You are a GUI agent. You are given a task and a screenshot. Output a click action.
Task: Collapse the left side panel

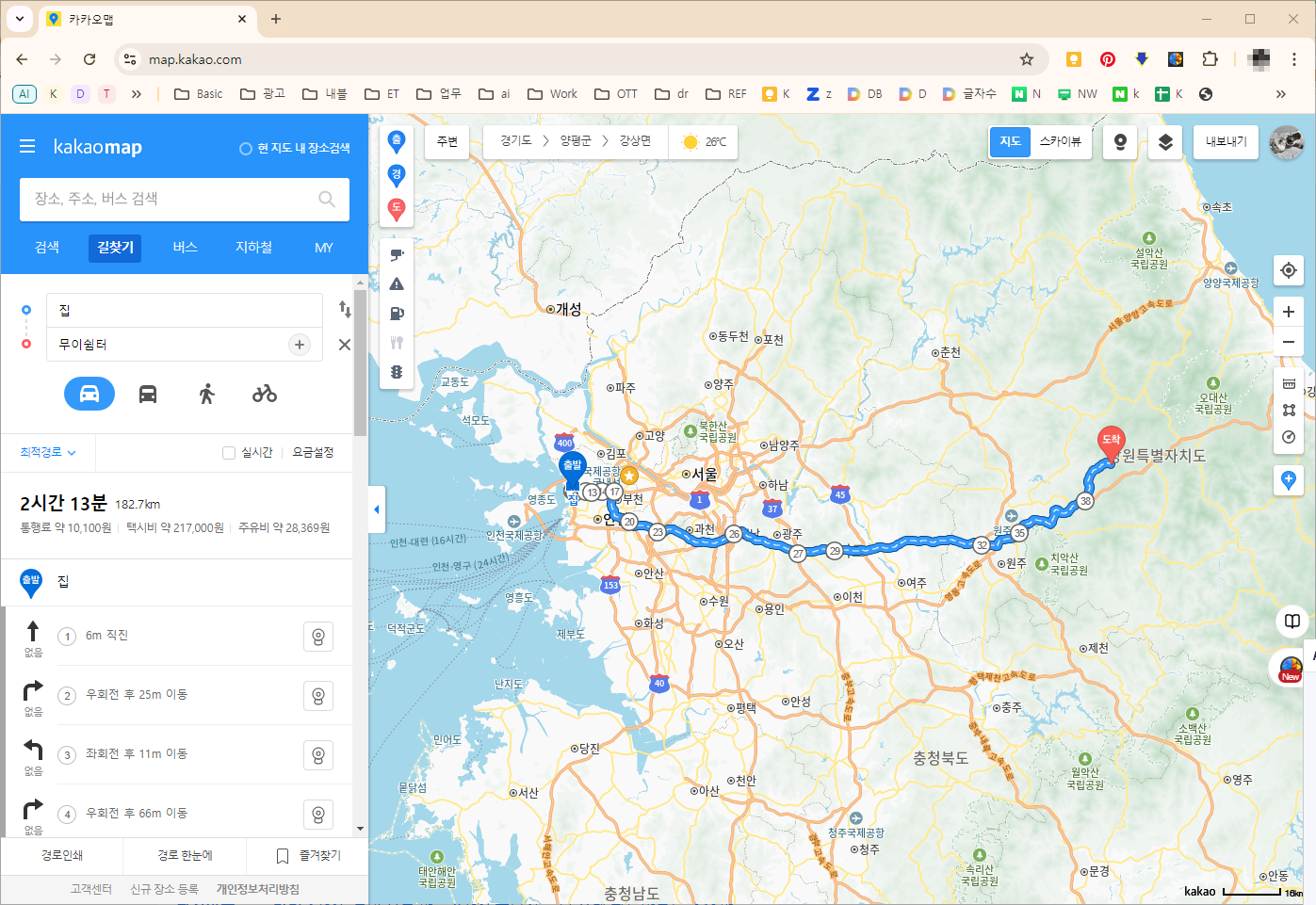click(x=377, y=509)
